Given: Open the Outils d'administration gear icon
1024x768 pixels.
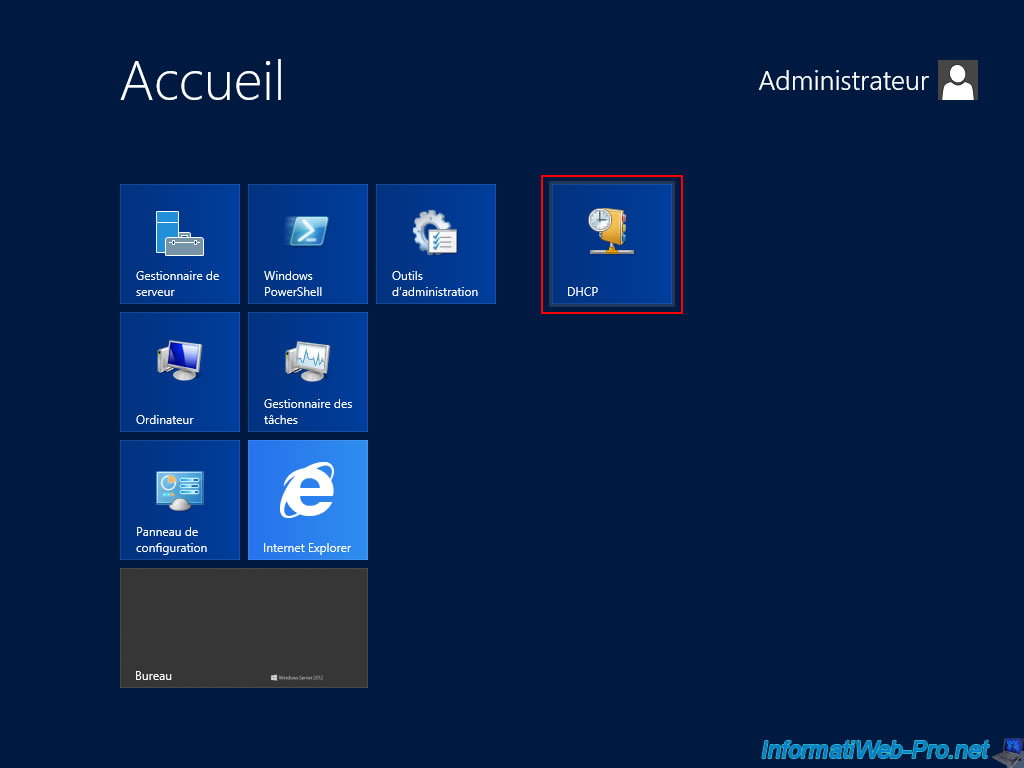Looking at the screenshot, I should point(436,231).
